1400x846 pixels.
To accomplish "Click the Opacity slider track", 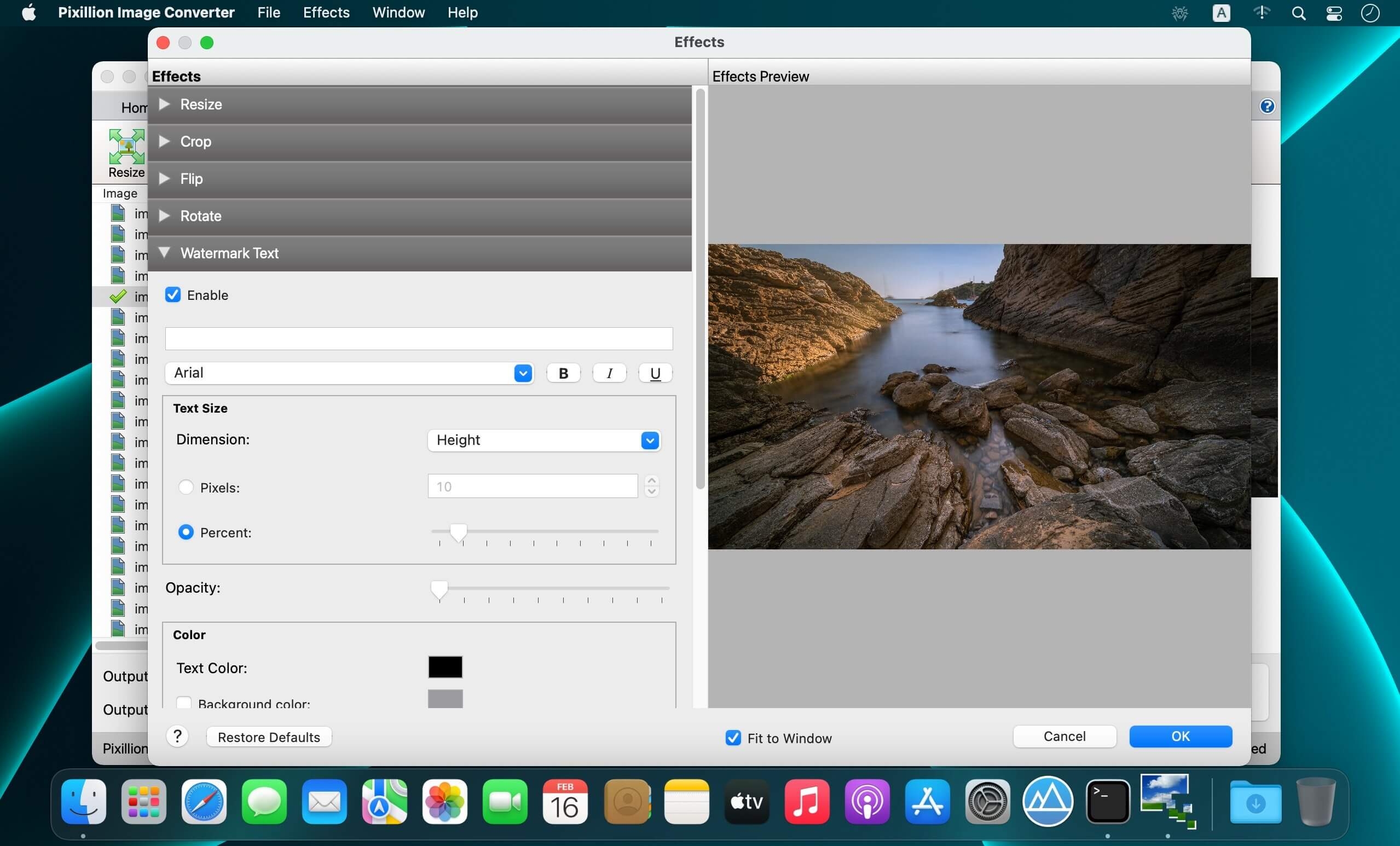I will click(x=550, y=590).
